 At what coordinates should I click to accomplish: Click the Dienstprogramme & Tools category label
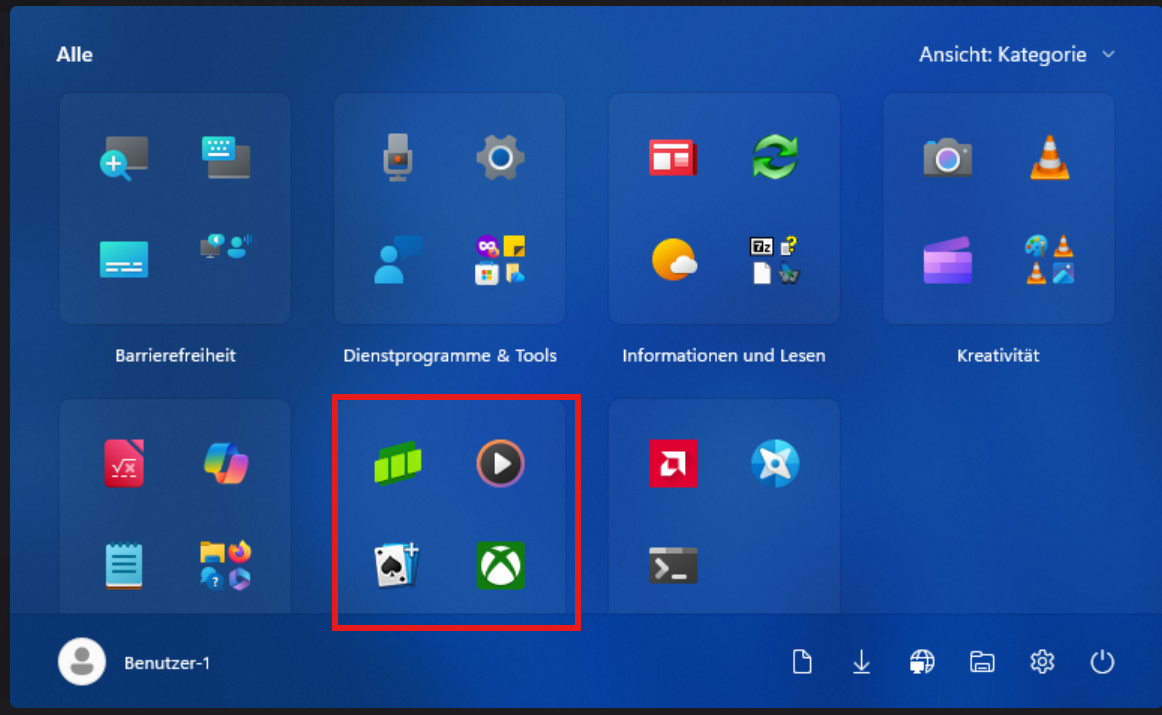coord(450,356)
